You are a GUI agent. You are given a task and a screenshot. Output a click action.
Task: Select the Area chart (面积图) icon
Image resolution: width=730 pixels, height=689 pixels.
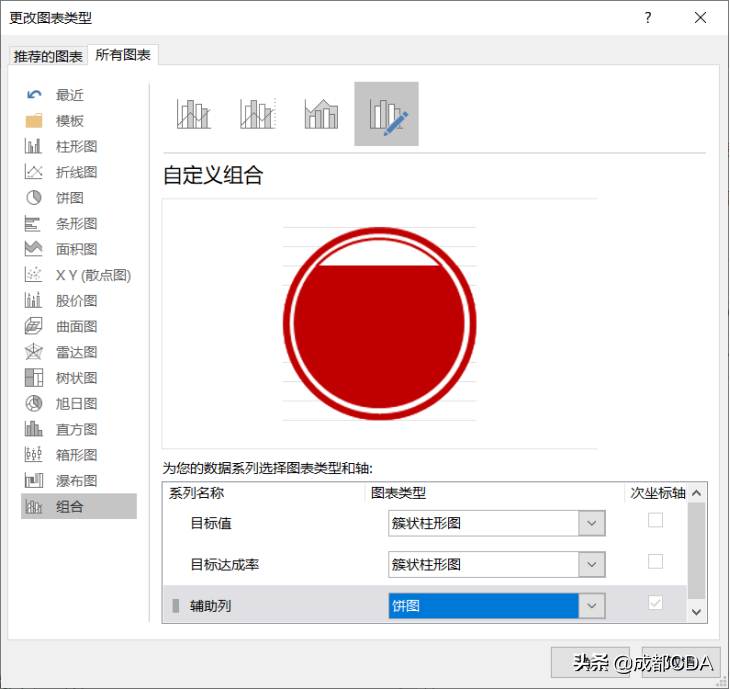(x=34, y=249)
